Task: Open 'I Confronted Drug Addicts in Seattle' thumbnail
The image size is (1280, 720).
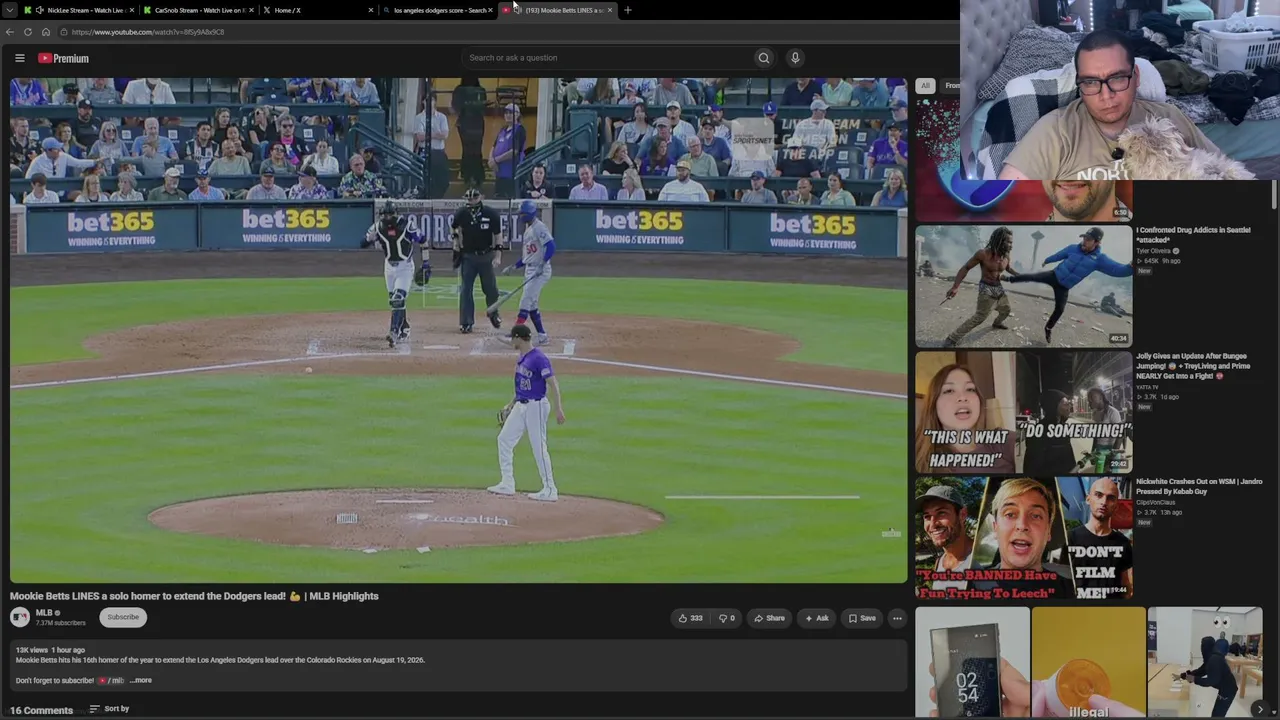Action: point(1024,286)
